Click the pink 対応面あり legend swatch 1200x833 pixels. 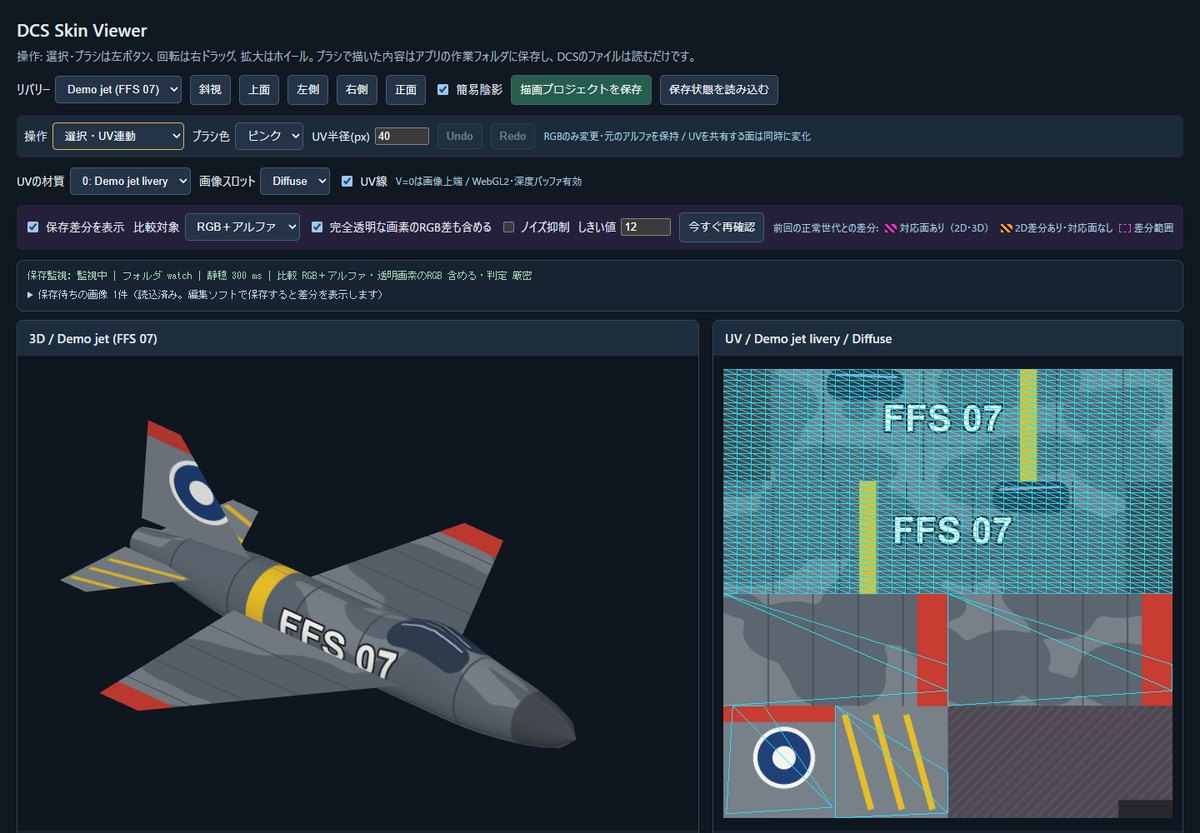point(888,228)
